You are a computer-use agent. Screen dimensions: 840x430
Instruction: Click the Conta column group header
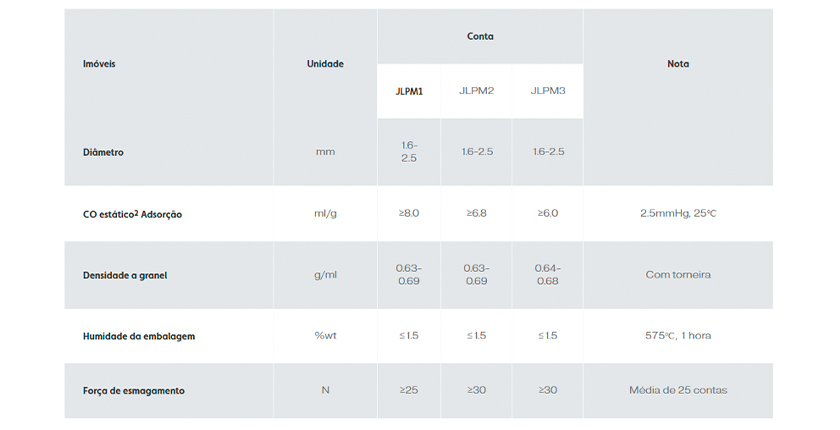[x=480, y=37]
